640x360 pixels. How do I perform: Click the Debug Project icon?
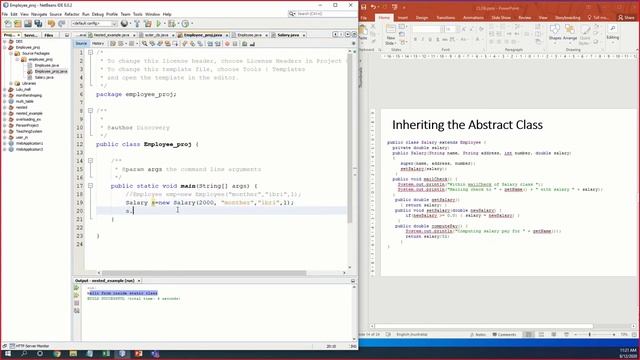tap(172, 24)
